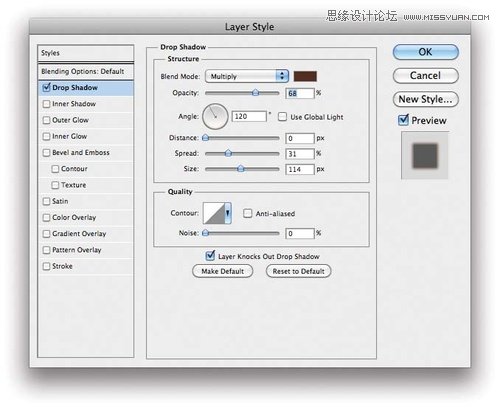This screenshot has width=500, height=408.
Task: Enable Anti-aliased checkbox
Action: tap(247, 213)
